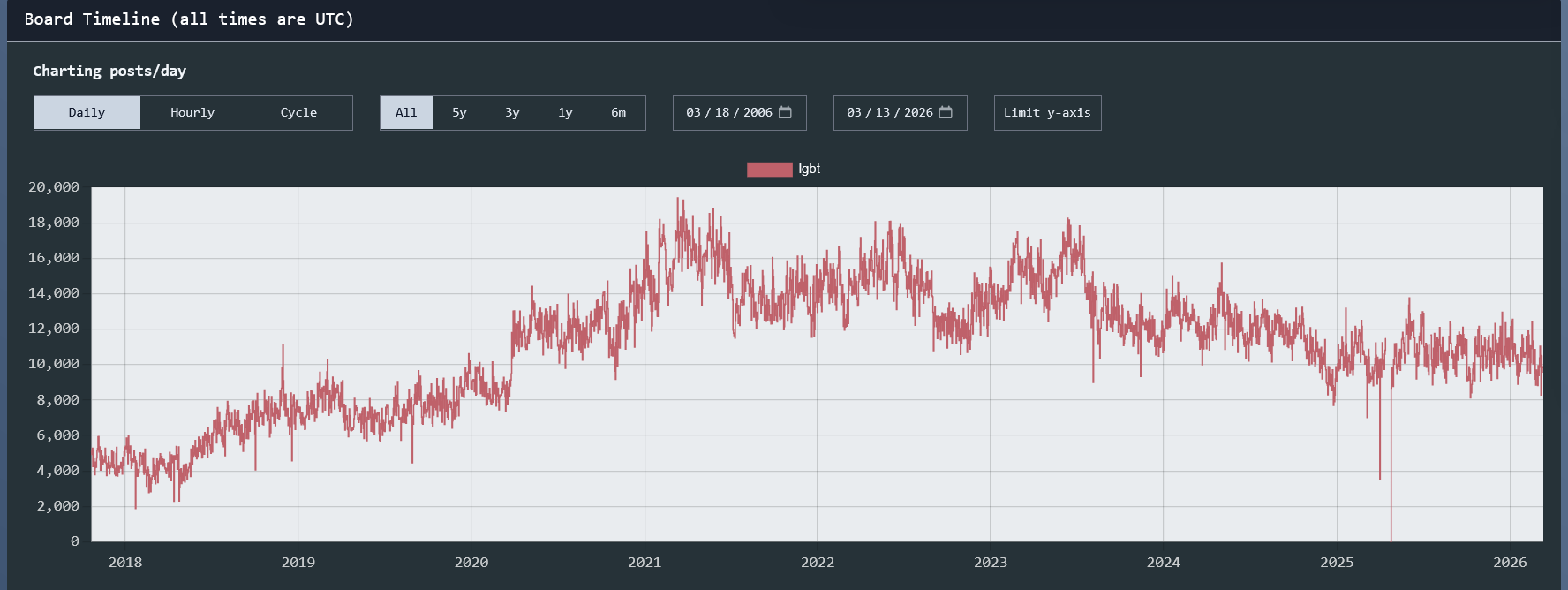Select the All time range
Viewport: 1568px width, 590px height.
coord(406,113)
